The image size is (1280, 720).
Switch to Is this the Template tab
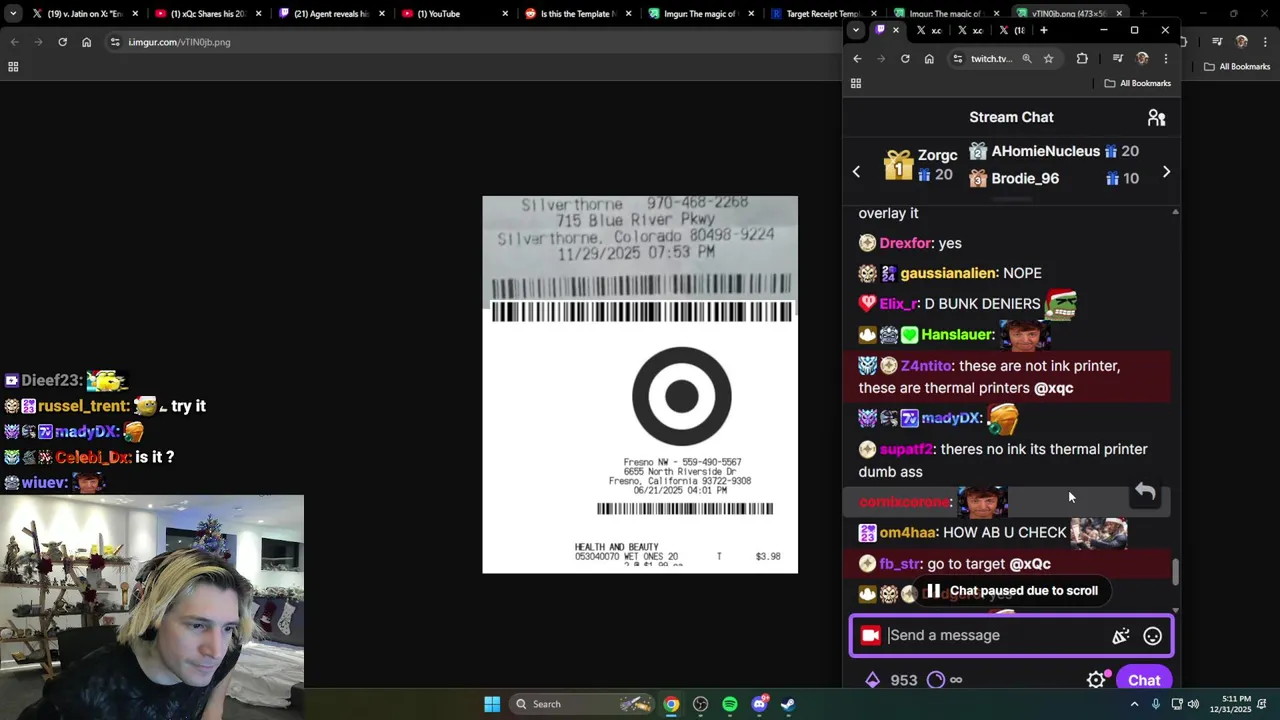coord(577,14)
